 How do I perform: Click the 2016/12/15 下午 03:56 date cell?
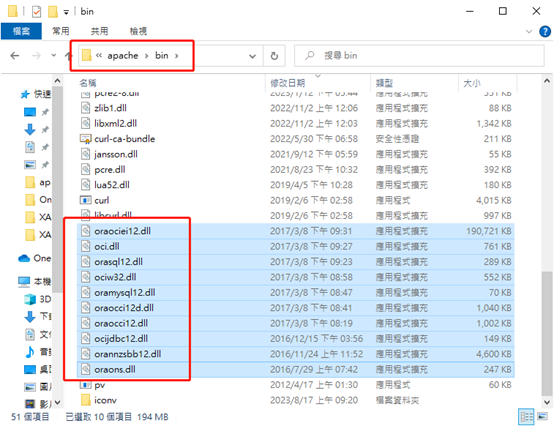316,338
